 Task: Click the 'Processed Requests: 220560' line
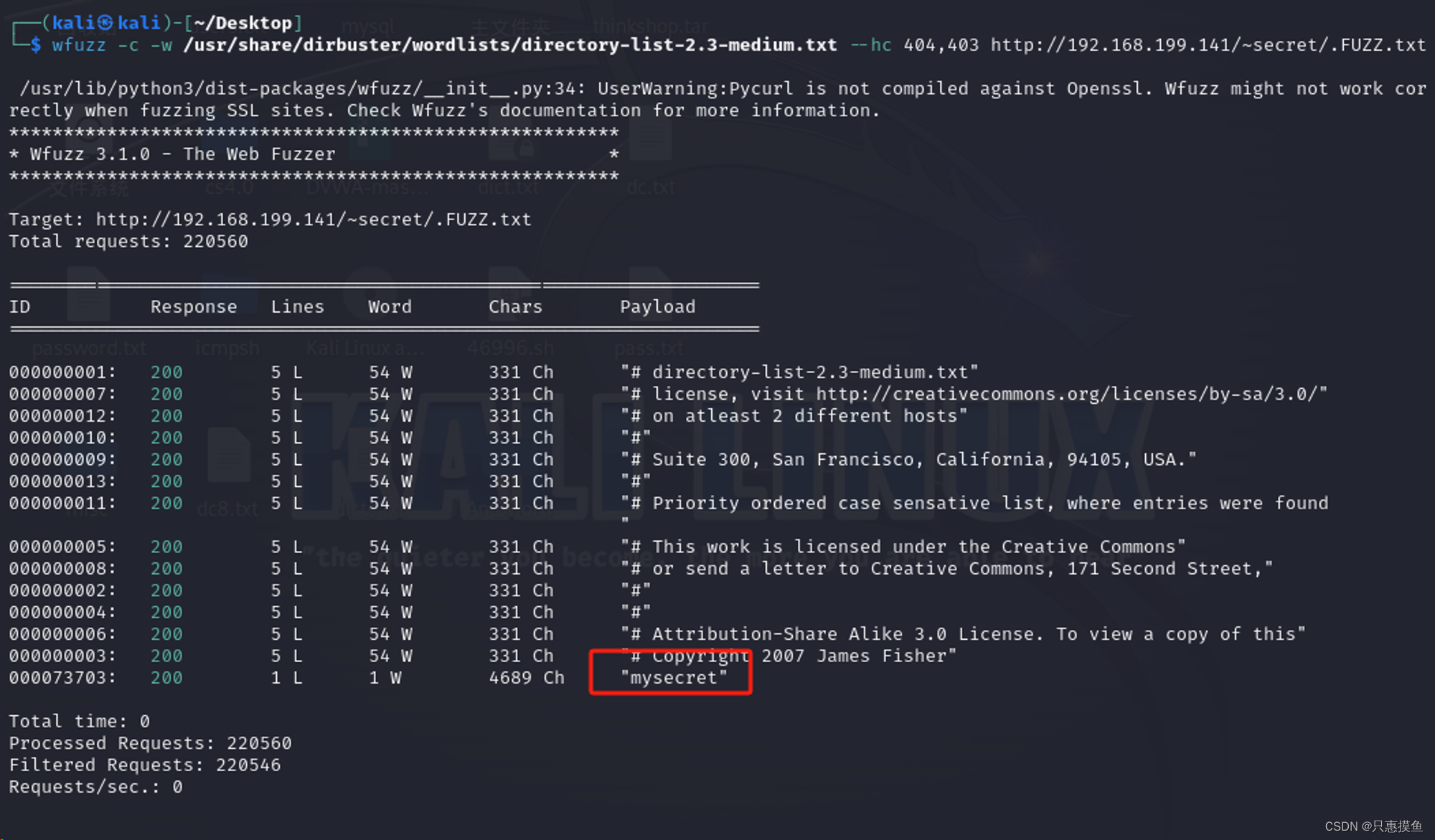click(x=150, y=744)
